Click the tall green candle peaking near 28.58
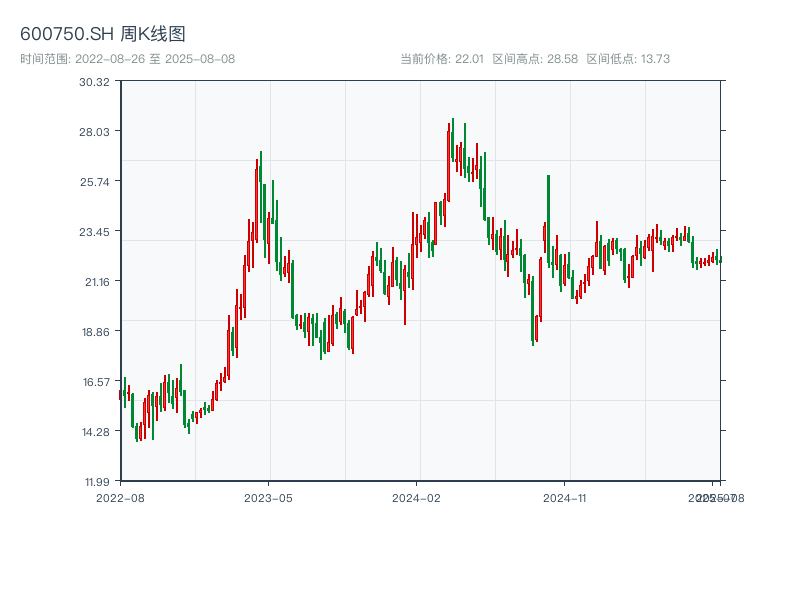Image resolution: width=800 pixels, height=600 pixels. 453,140
